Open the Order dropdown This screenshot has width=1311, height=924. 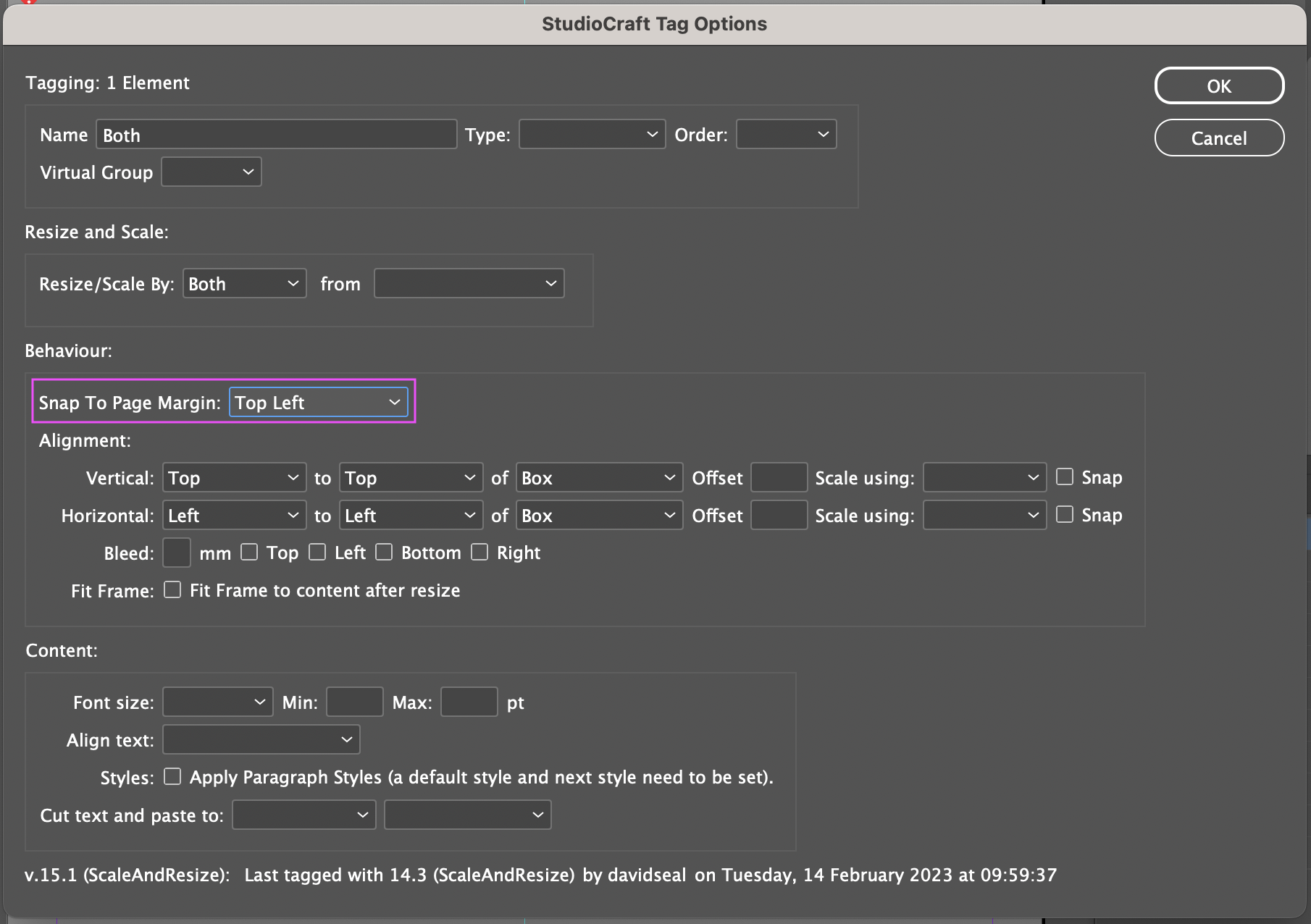pos(786,135)
